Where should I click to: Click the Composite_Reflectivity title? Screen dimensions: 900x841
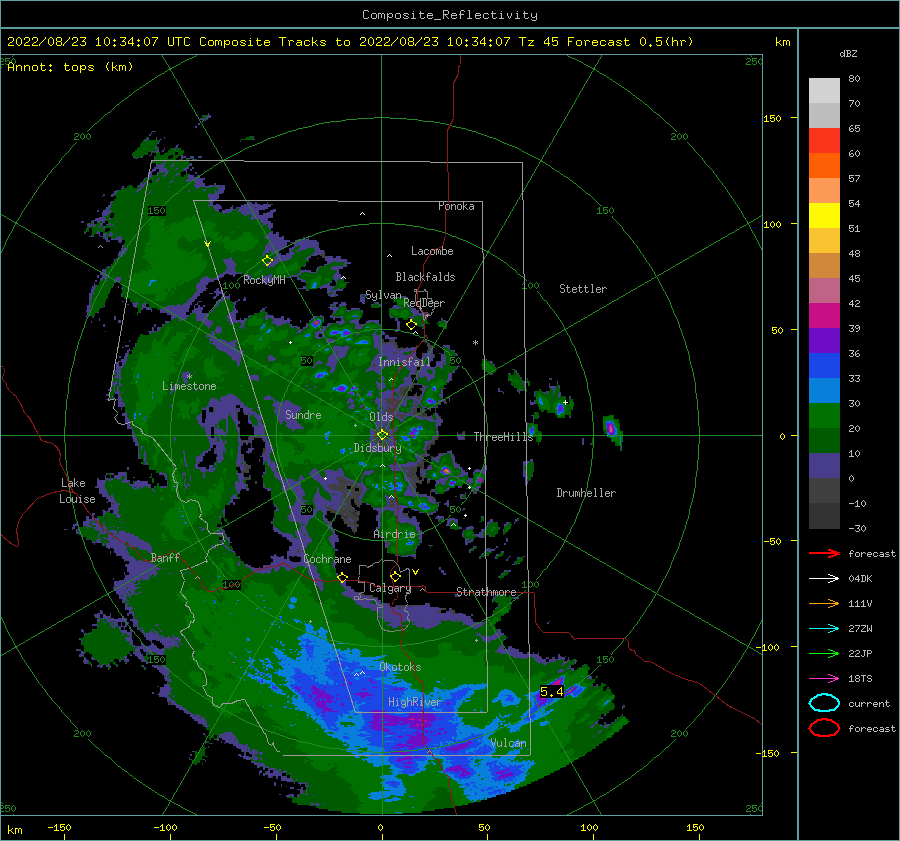[x=449, y=15]
